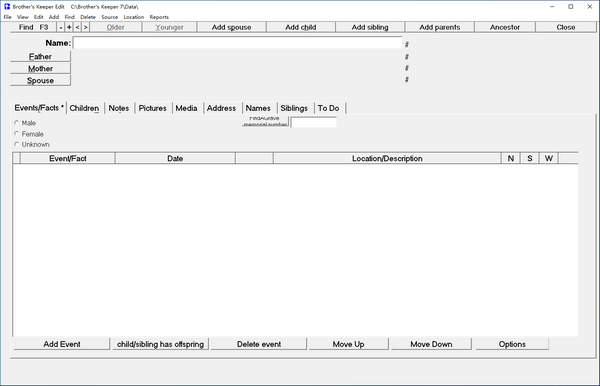Click the Add Event button

click(x=62, y=344)
